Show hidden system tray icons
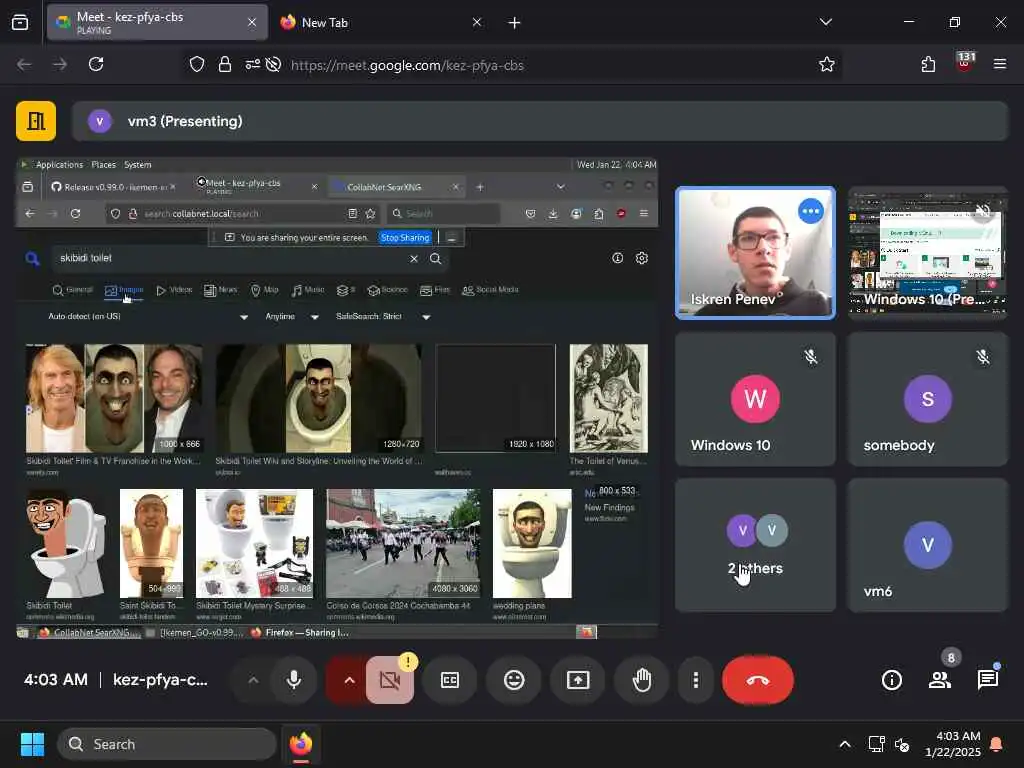Viewport: 1024px width, 768px height. point(844,744)
